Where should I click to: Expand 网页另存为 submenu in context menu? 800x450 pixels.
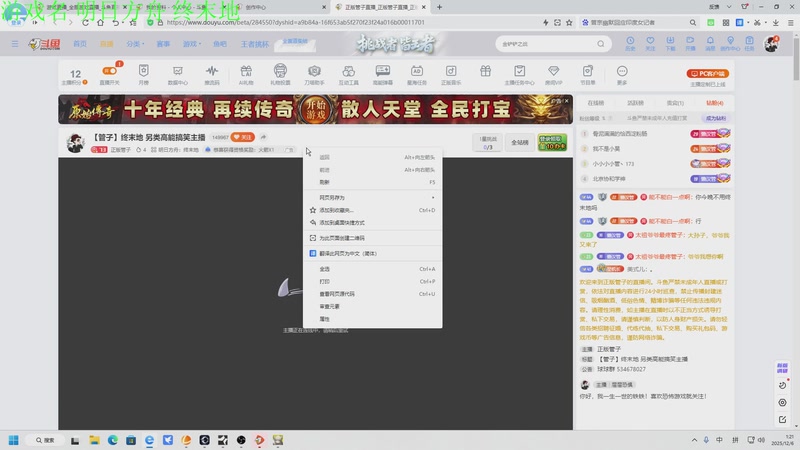(x=372, y=197)
